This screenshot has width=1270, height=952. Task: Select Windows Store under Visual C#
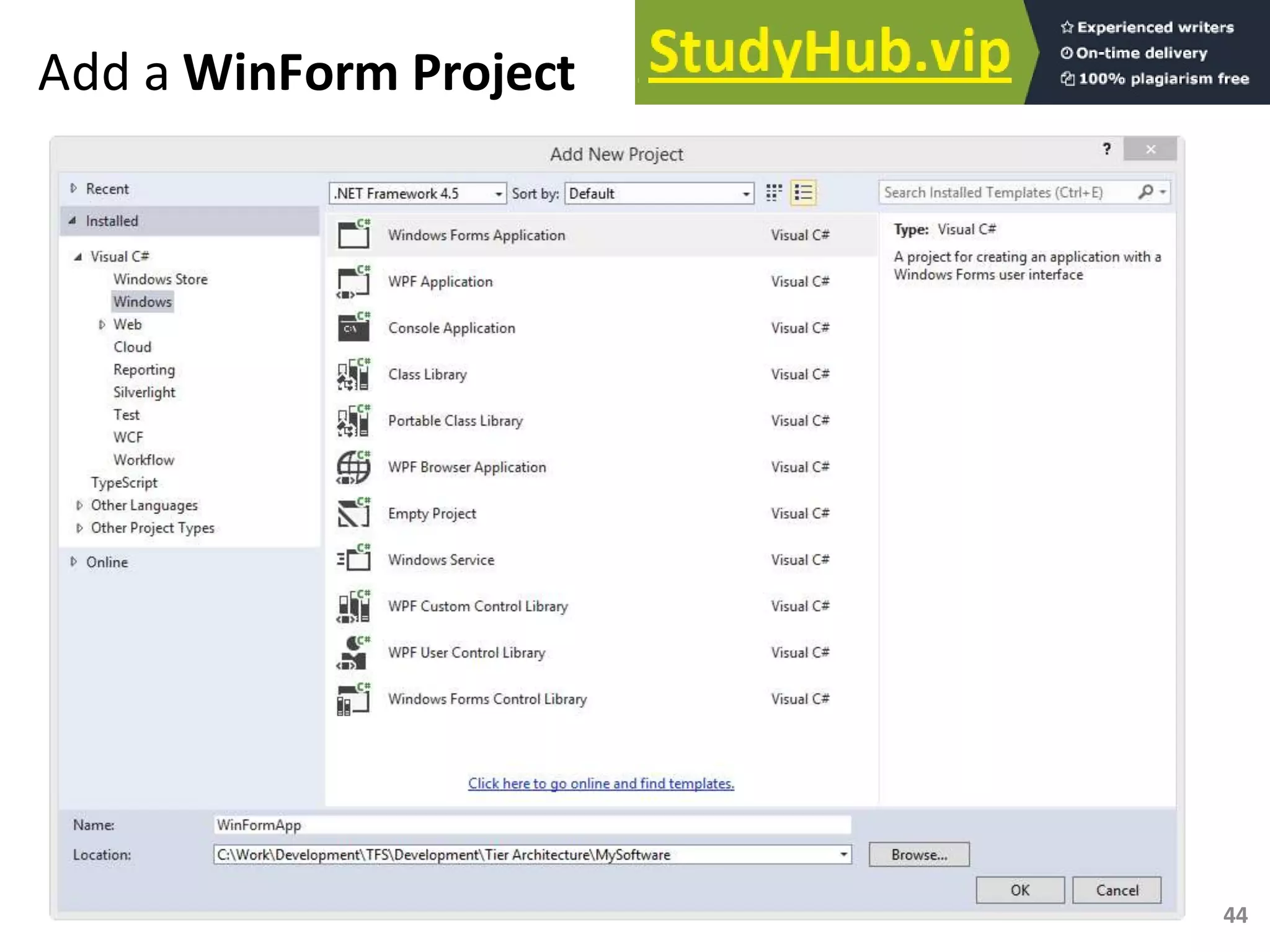click(x=160, y=280)
